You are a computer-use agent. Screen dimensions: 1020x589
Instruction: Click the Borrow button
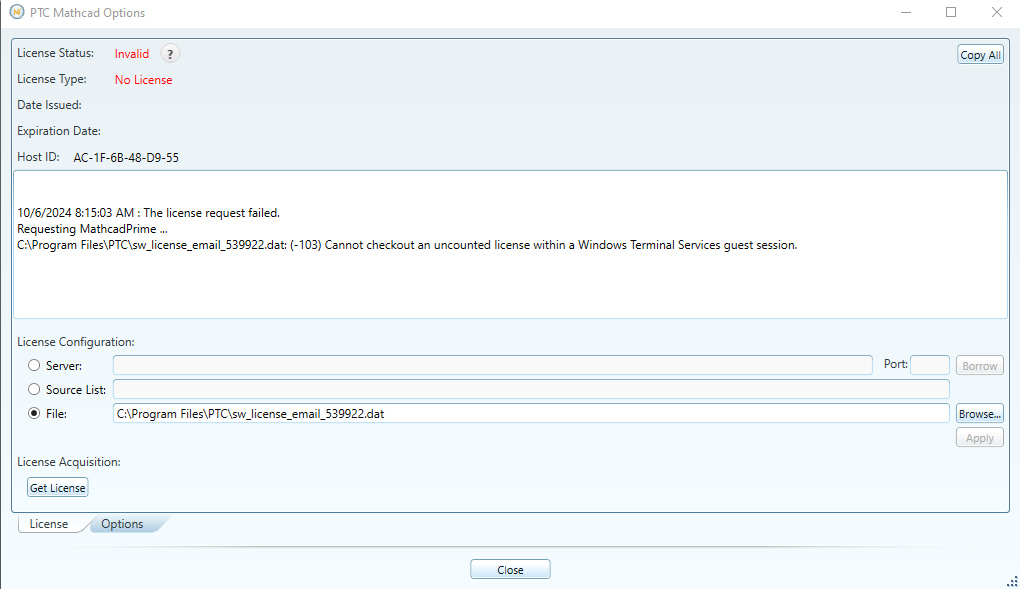point(979,365)
